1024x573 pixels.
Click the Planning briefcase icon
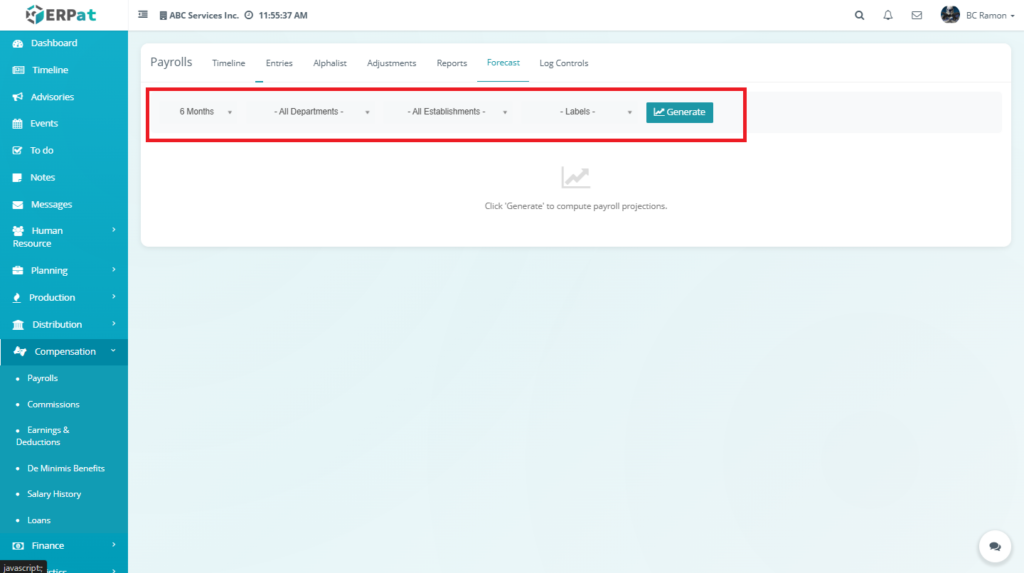pos(18,270)
